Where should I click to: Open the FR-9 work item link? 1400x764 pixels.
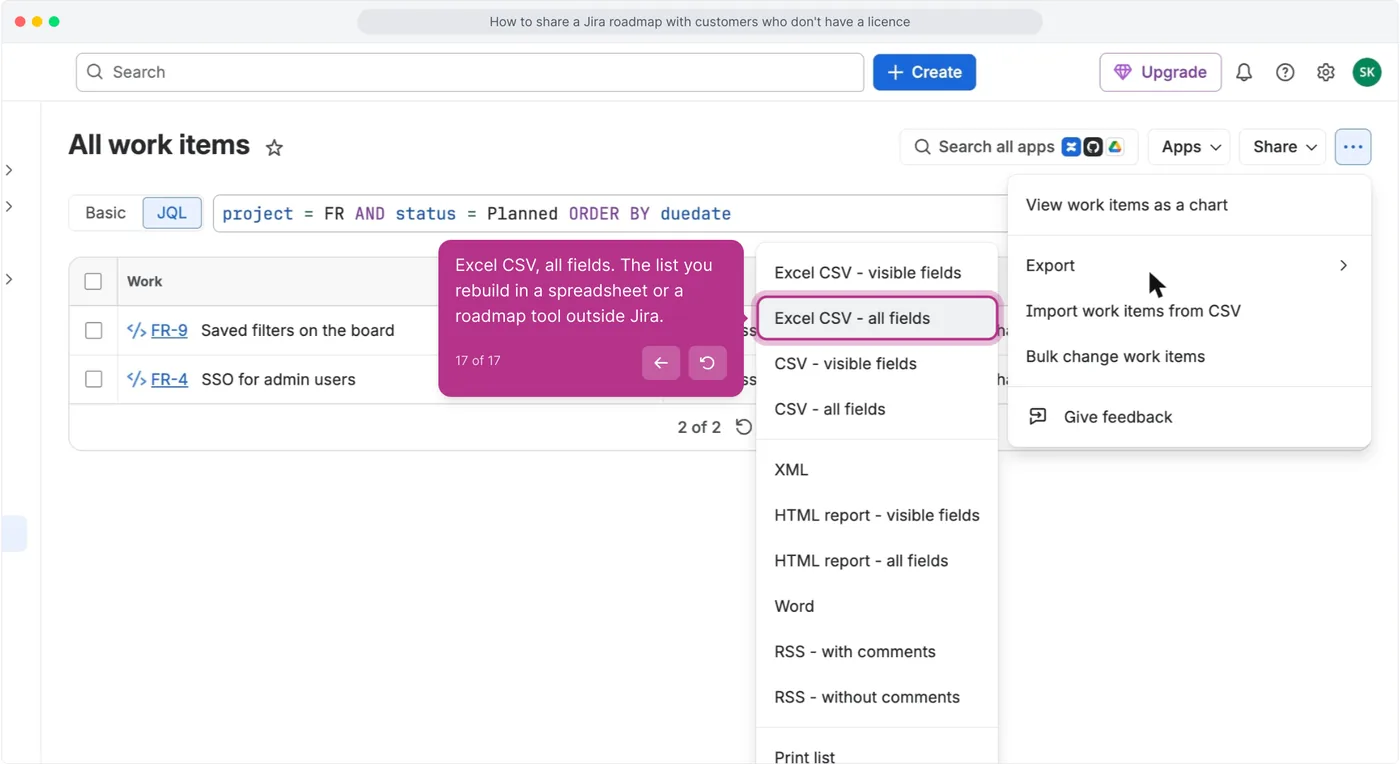[x=169, y=330]
